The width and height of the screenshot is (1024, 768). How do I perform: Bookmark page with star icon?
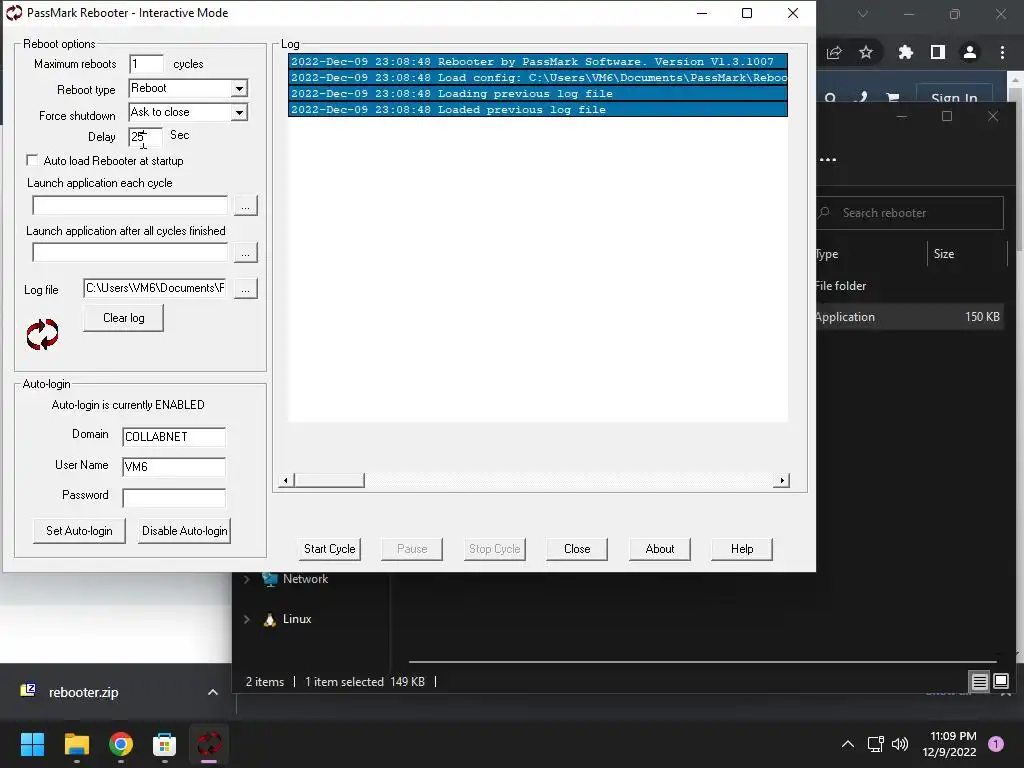point(866,52)
